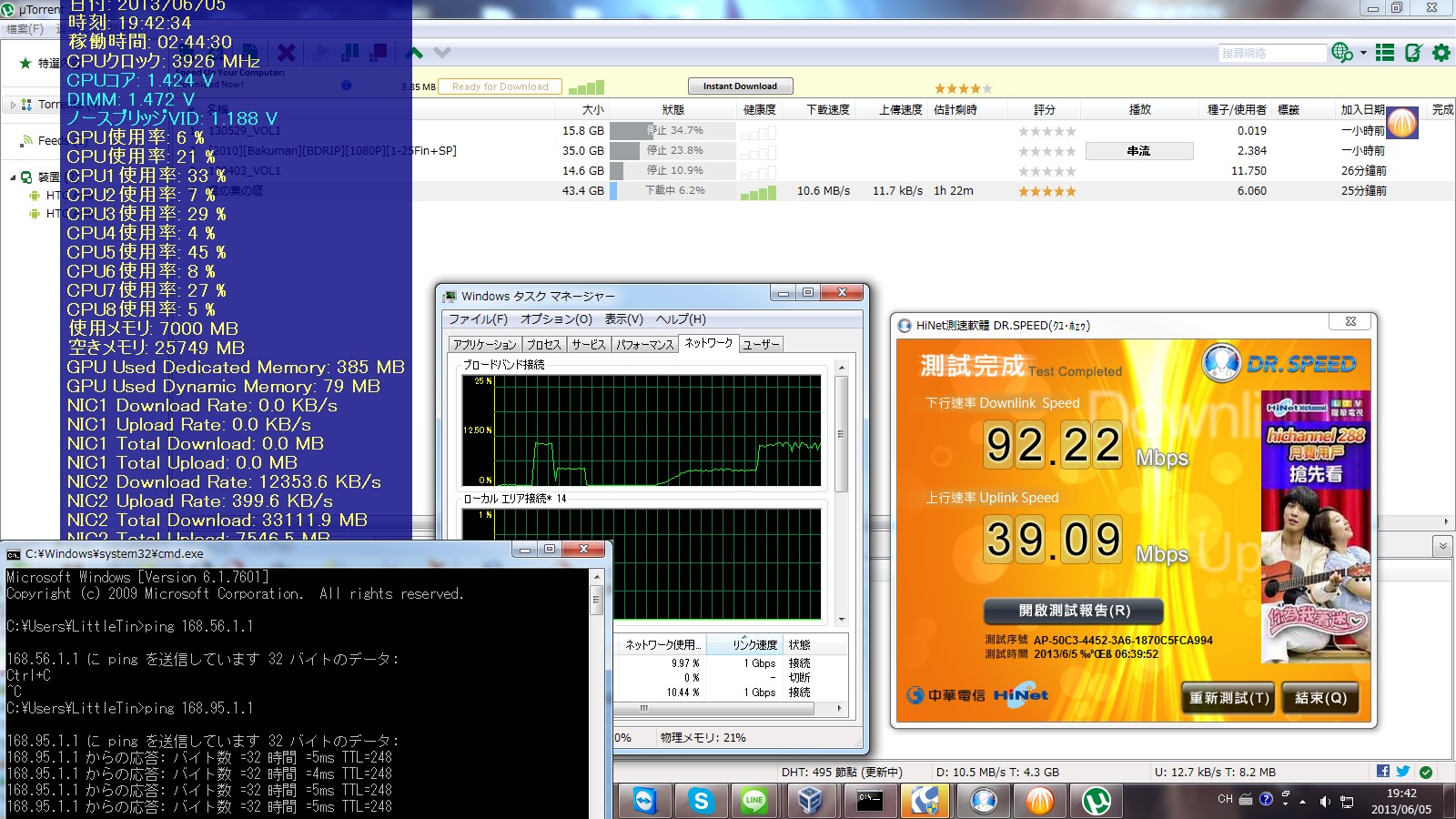1456x819 pixels.
Task: Click the Facebook icon in uTorrent status bar
Action: click(1383, 771)
